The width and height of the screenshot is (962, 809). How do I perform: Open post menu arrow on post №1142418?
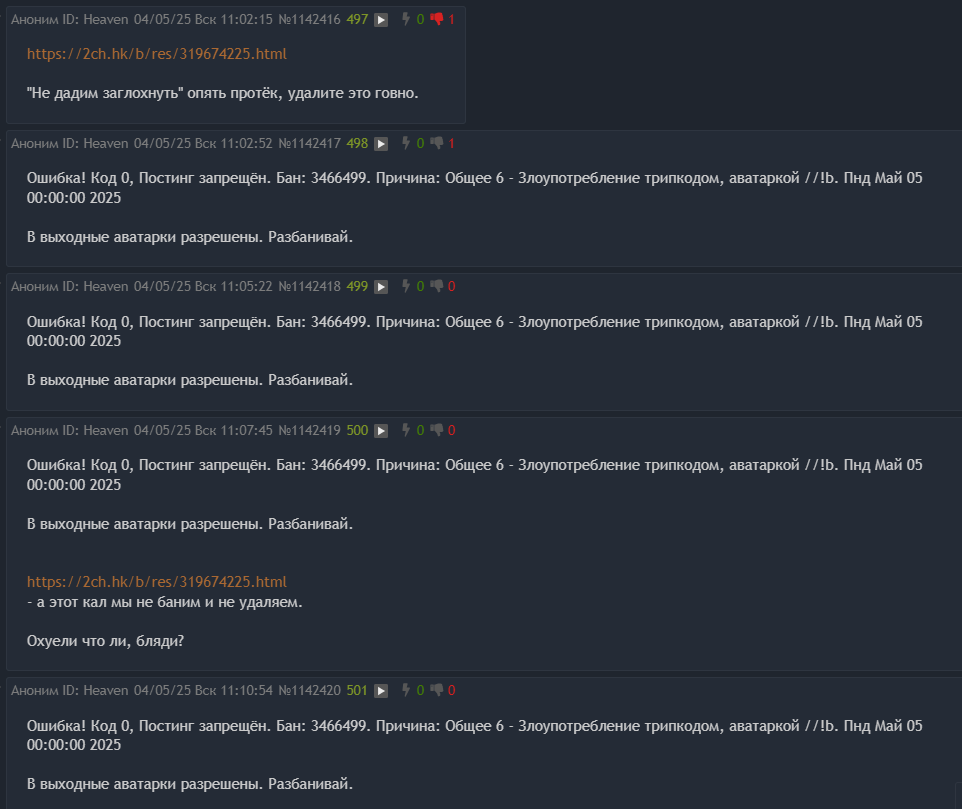(x=381, y=286)
